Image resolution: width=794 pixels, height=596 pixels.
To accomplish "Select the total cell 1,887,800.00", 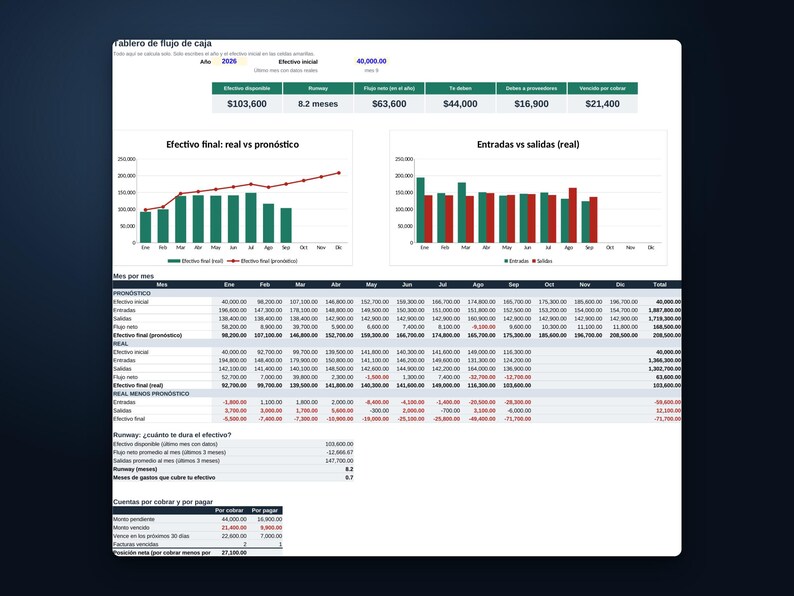I will (660, 310).
